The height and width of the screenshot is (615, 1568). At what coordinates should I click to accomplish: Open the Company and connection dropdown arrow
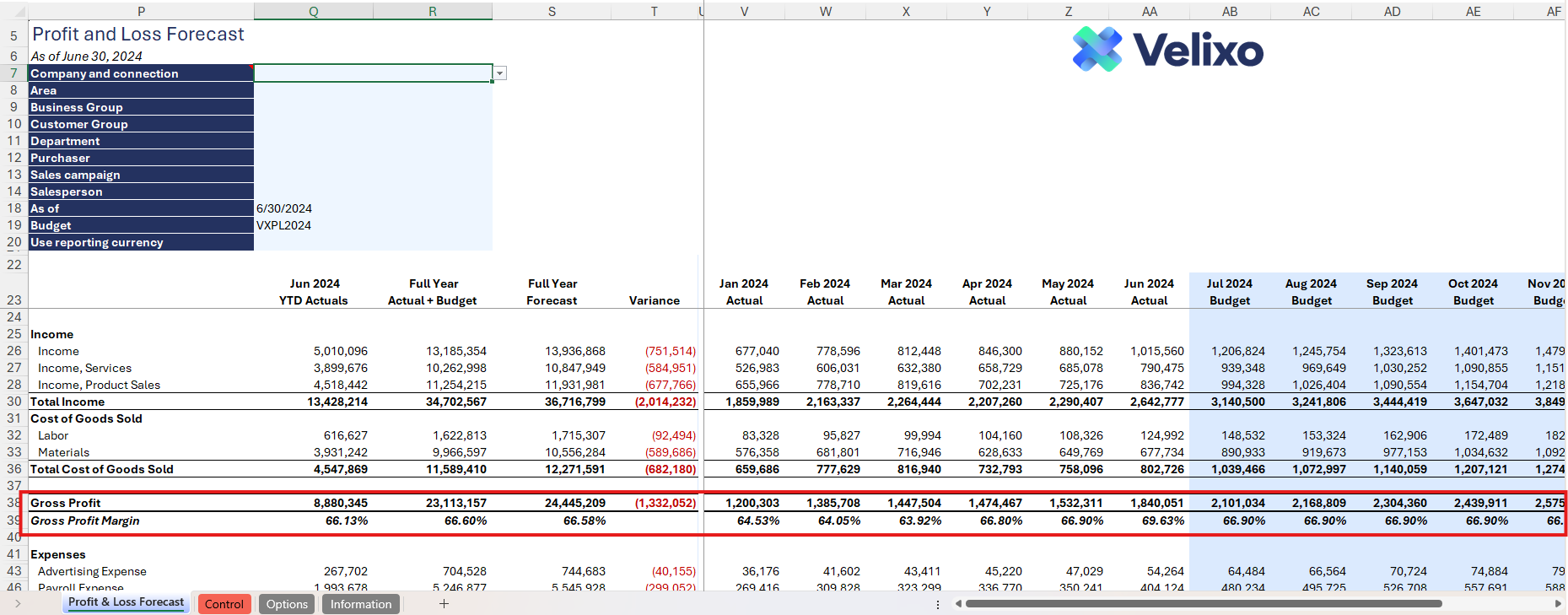(x=500, y=73)
